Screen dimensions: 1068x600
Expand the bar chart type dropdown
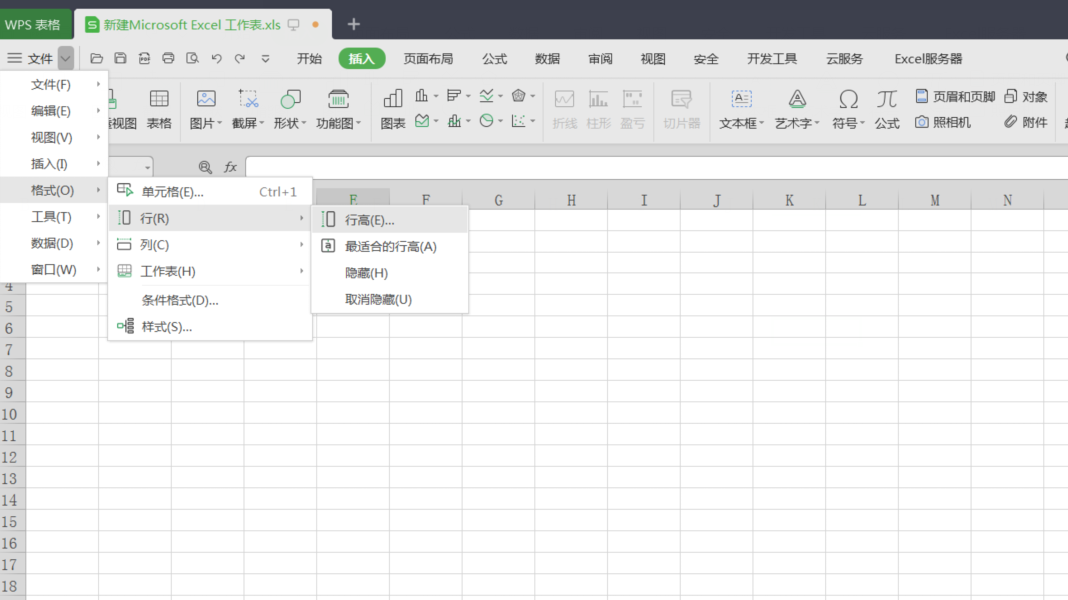(x=468, y=96)
